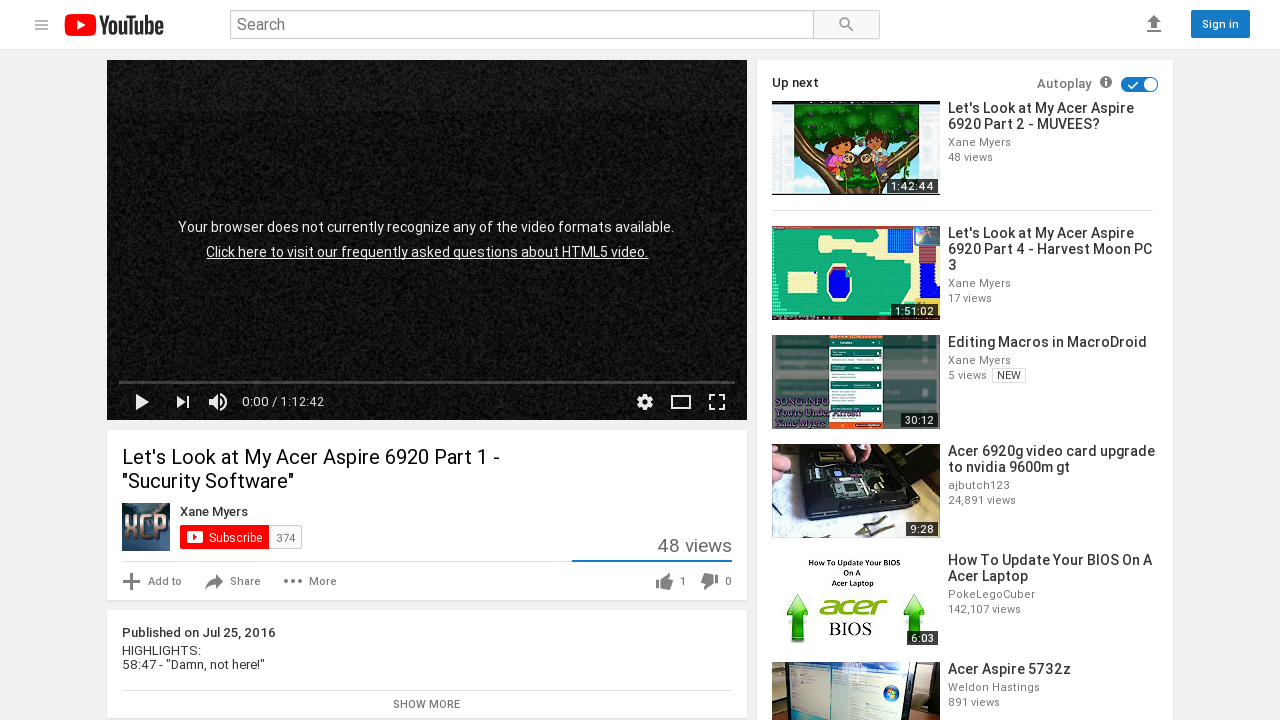Click PokeLegoCuber channel name
This screenshot has height=720, width=1280.
(991, 594)
